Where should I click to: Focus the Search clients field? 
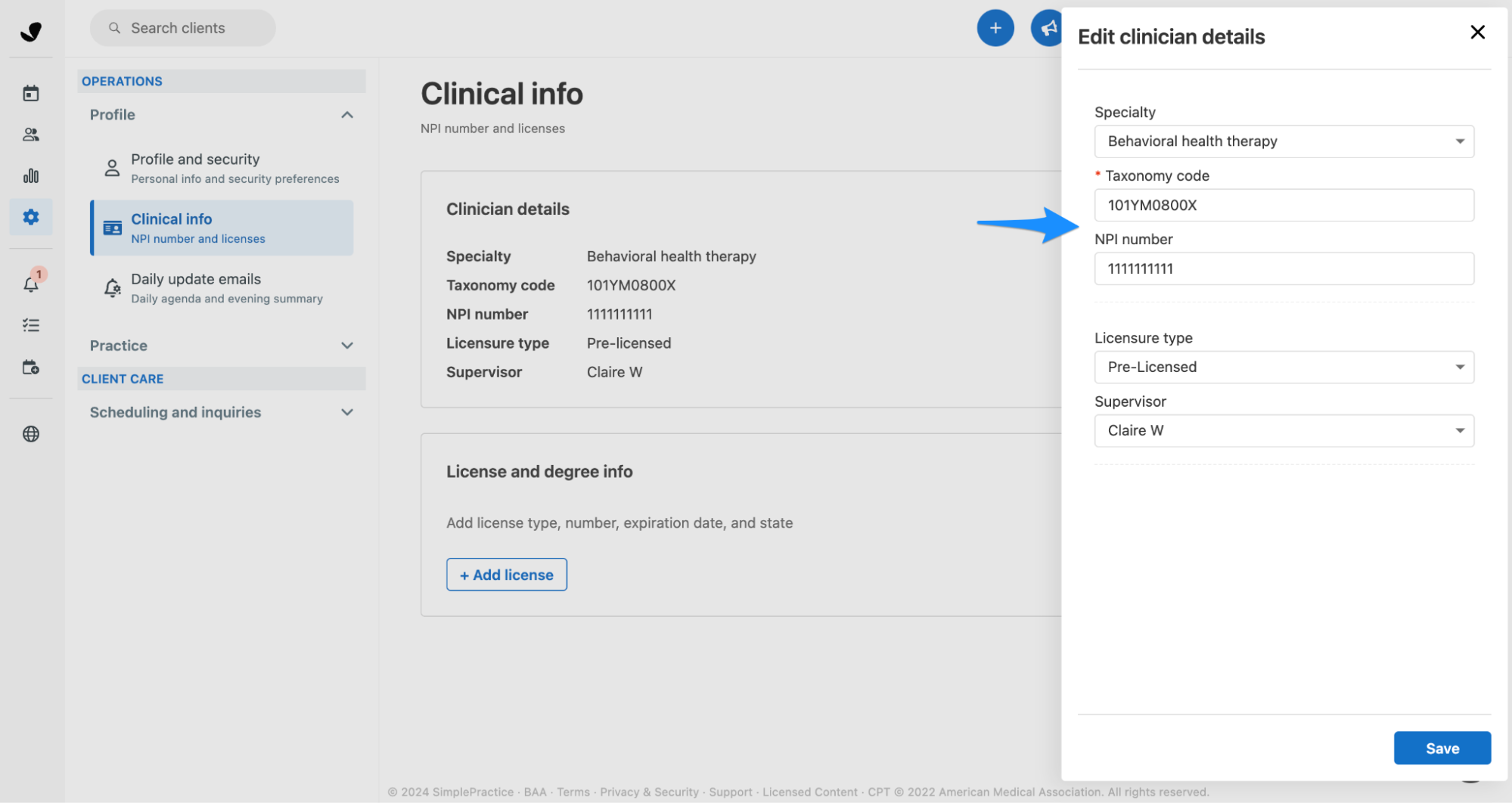[x=183, y=28]
